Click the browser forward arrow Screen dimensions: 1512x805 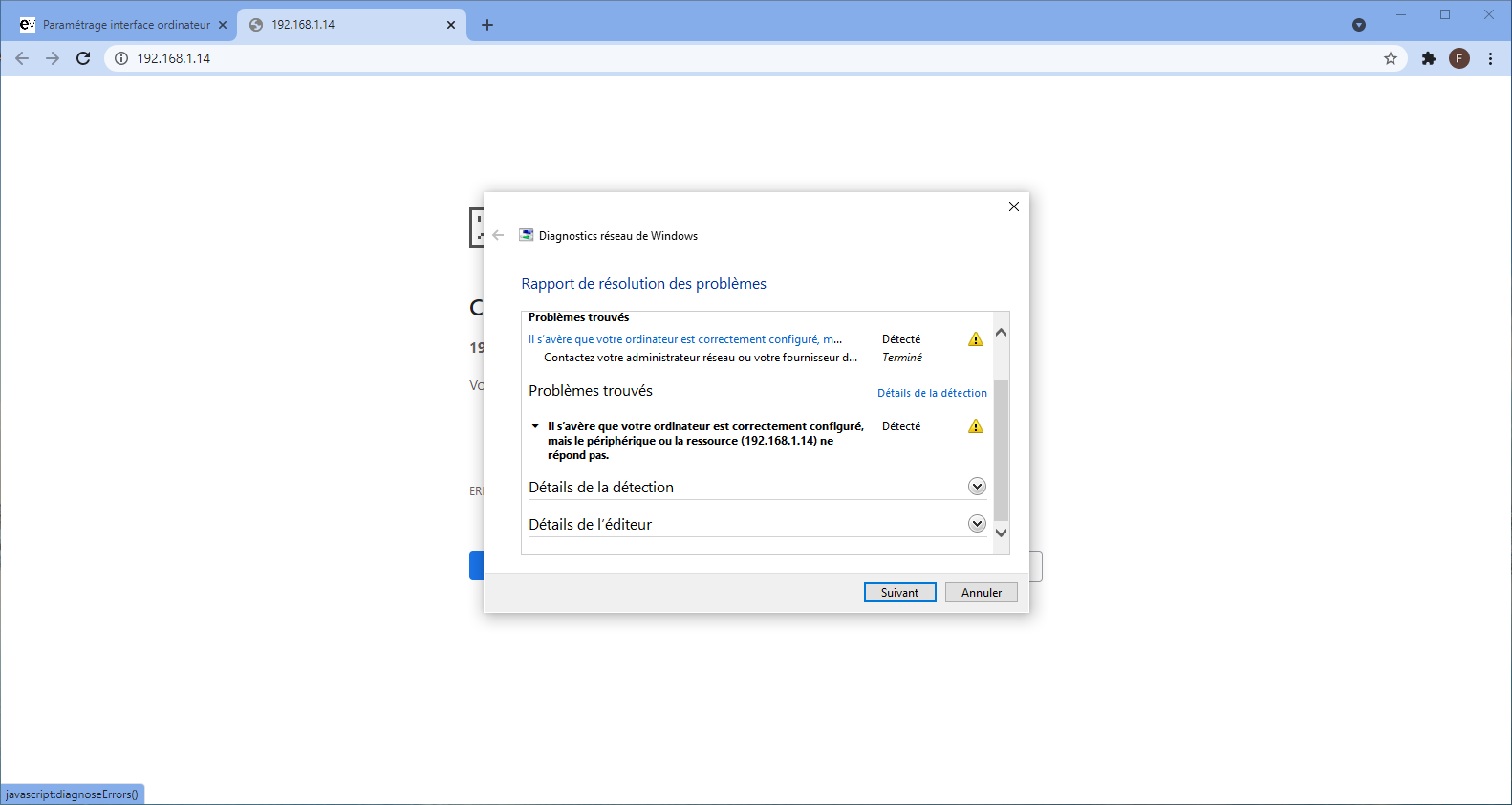53,58
